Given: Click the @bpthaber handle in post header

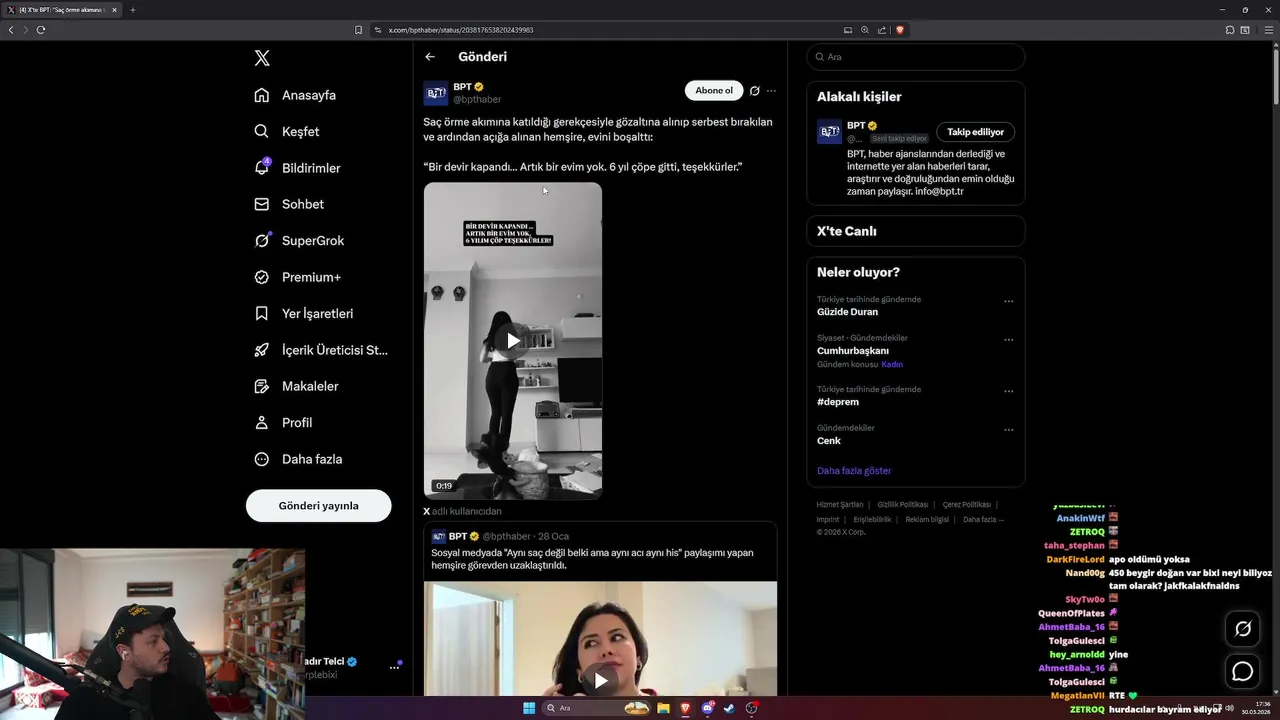Looking at the screenshot, I should (477, 100).
